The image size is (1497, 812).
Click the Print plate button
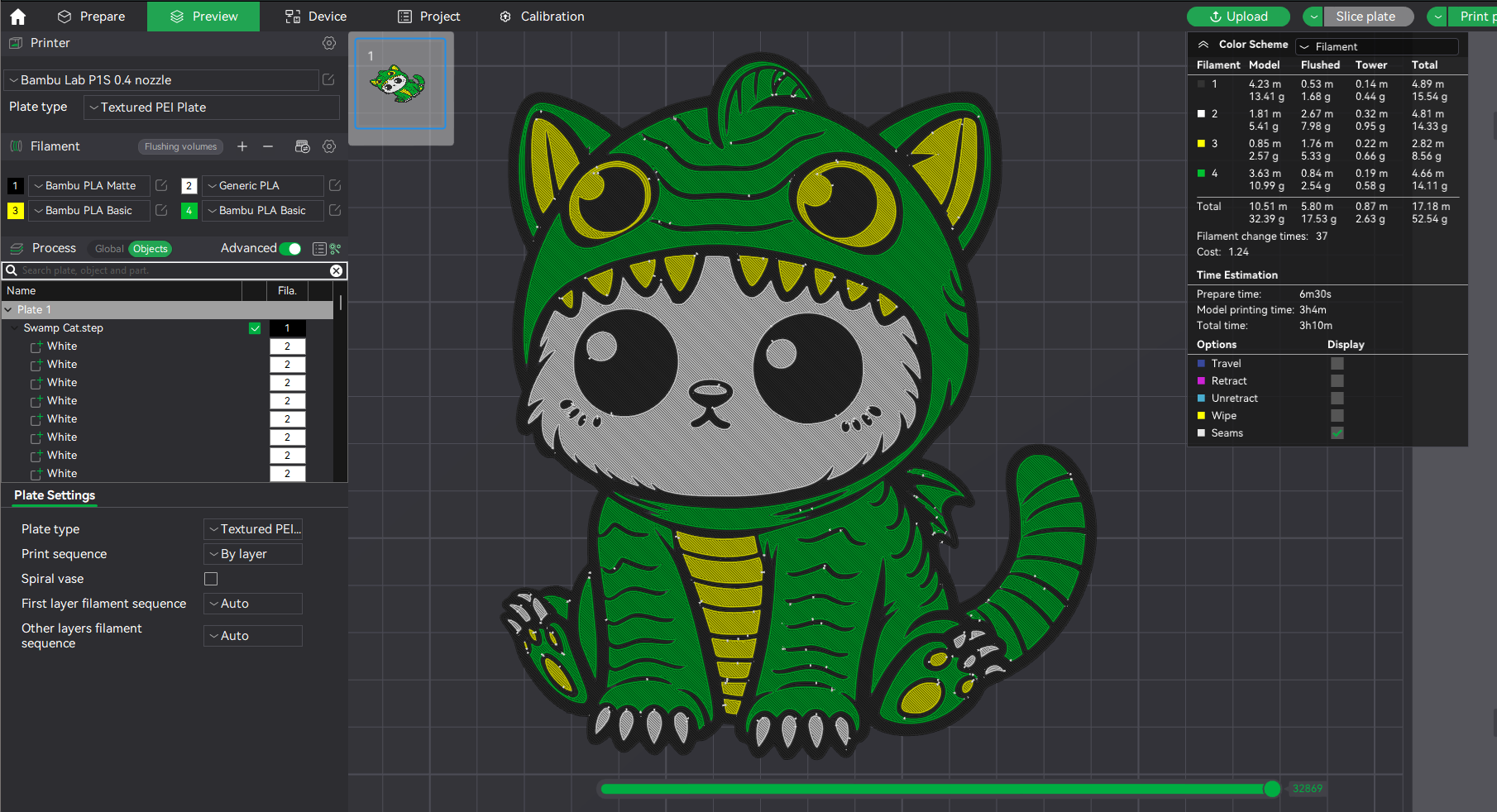point(1472,17)
